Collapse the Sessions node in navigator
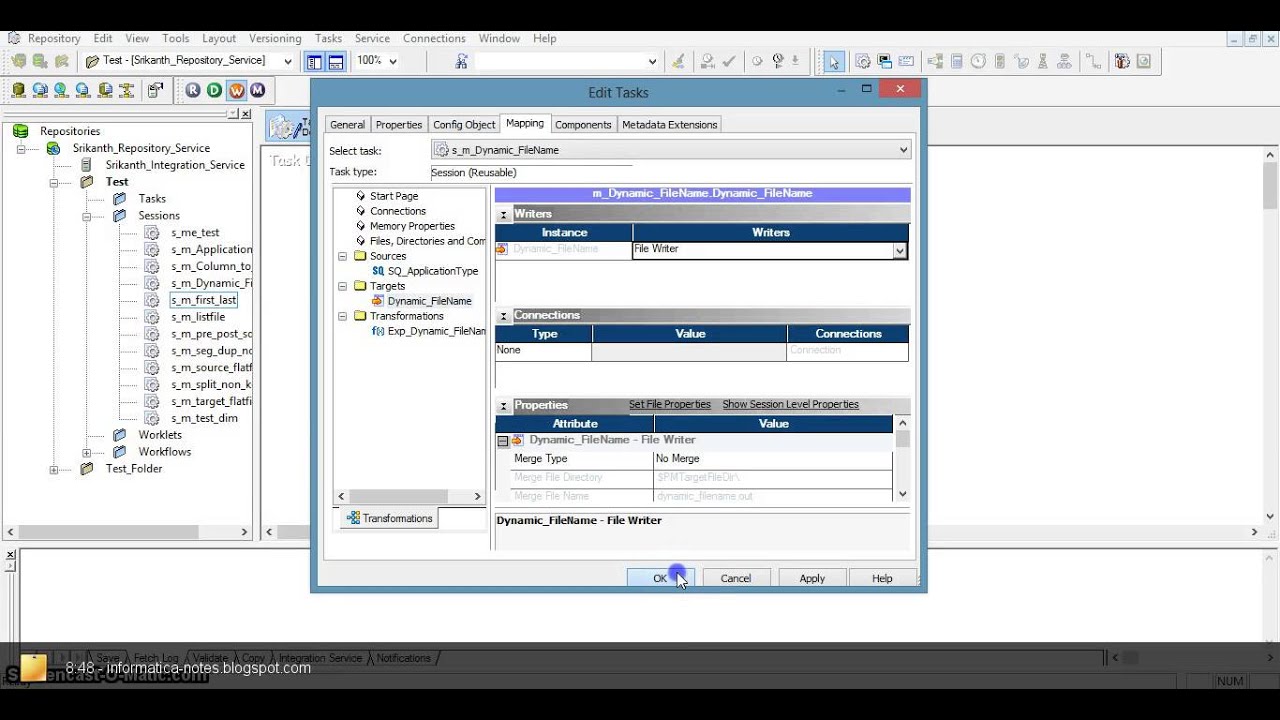Viewport: 1280px width, 720px height. 86,216
